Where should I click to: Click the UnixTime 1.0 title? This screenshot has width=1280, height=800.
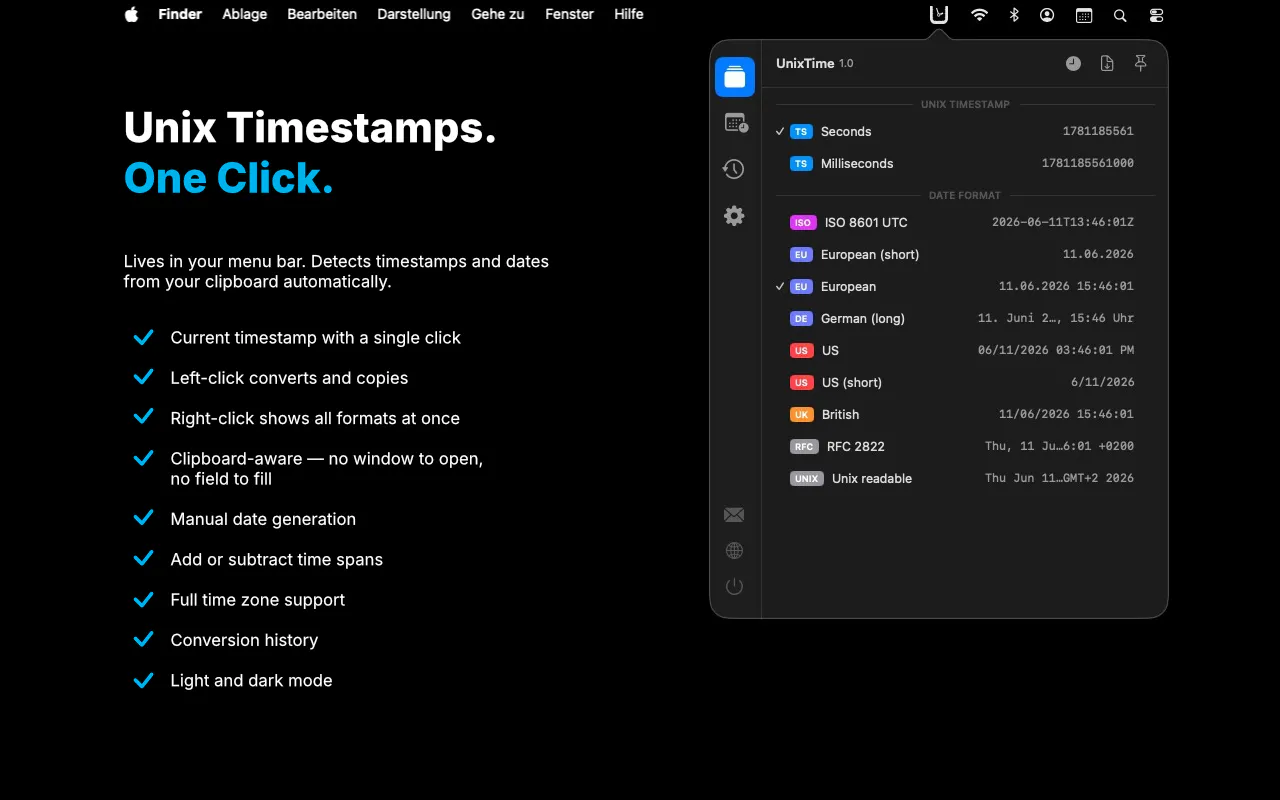click(x=815, y=63)
